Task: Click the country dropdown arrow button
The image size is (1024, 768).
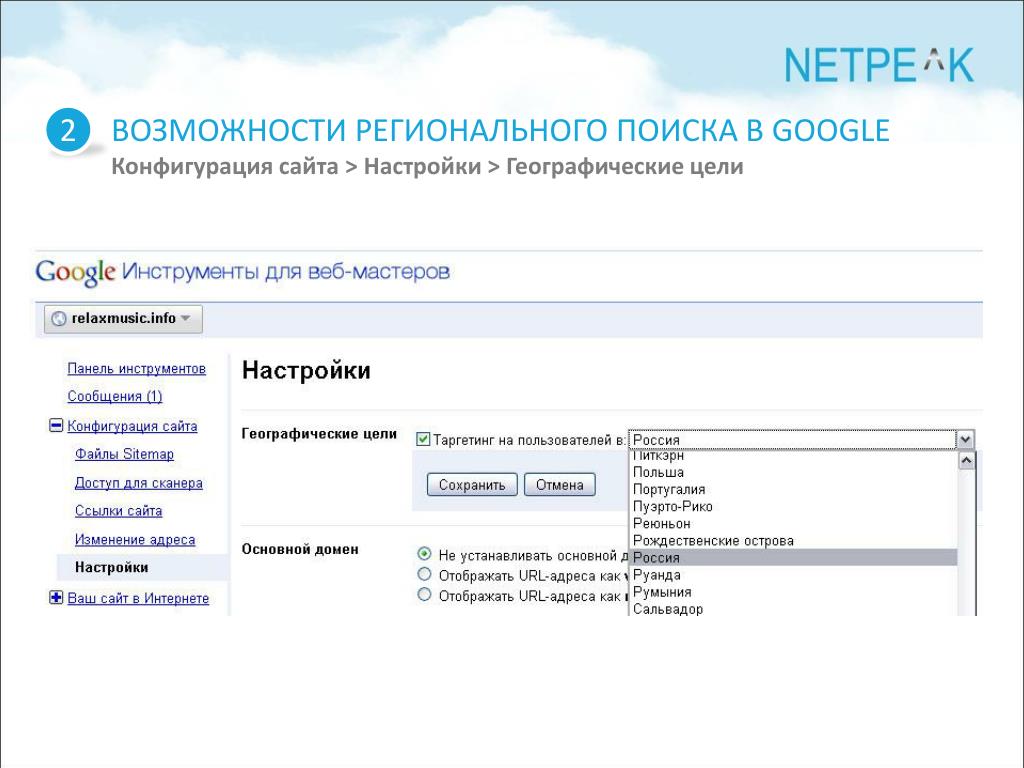Action: pyautogui.click(x=965, y=440)
